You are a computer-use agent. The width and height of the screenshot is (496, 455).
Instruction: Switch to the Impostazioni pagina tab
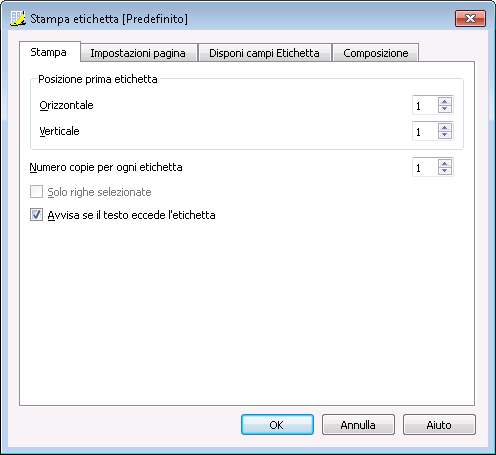click(138, 53)
